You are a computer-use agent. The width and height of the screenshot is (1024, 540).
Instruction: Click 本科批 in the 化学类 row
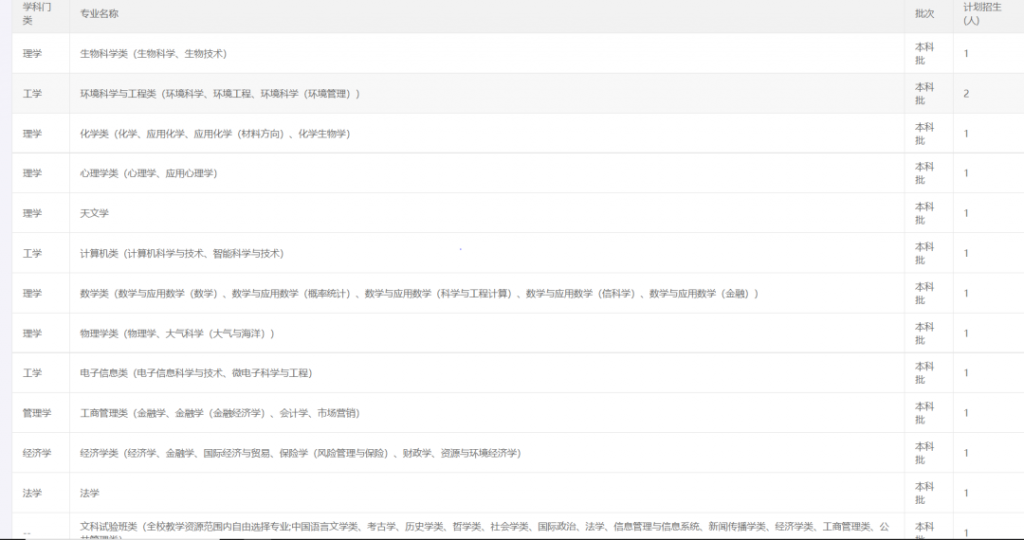[924, 134]
